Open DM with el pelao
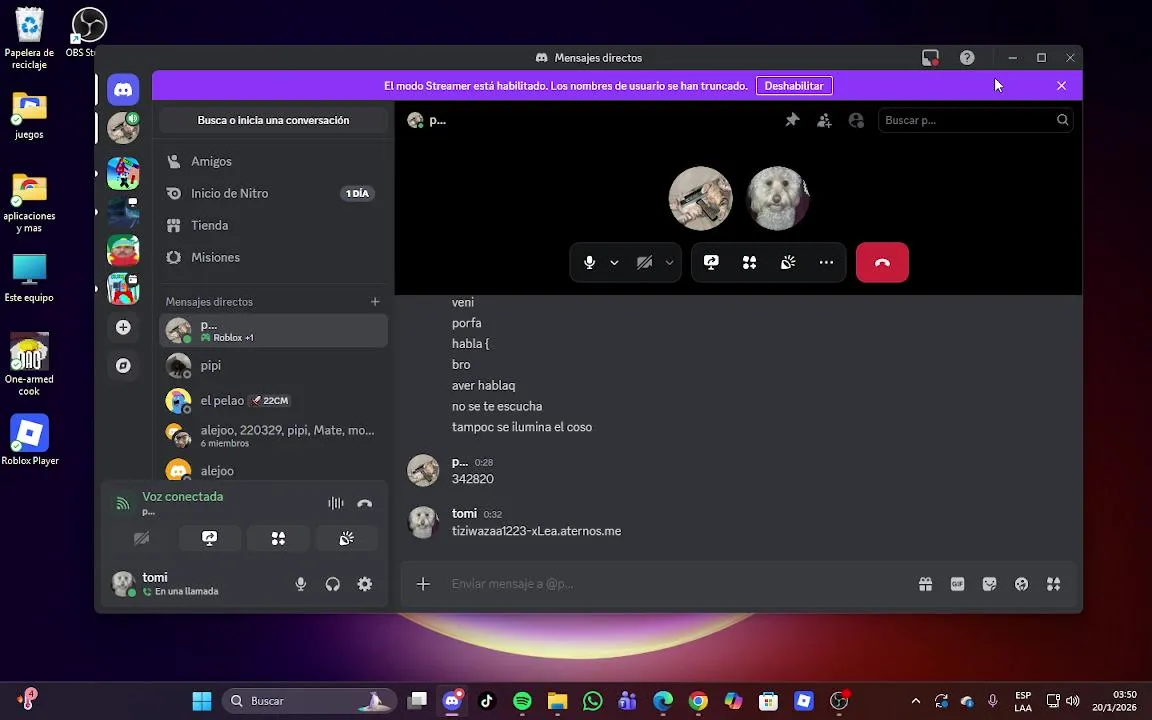This screenshot has width=1152, height=720. tap(273, 400)
